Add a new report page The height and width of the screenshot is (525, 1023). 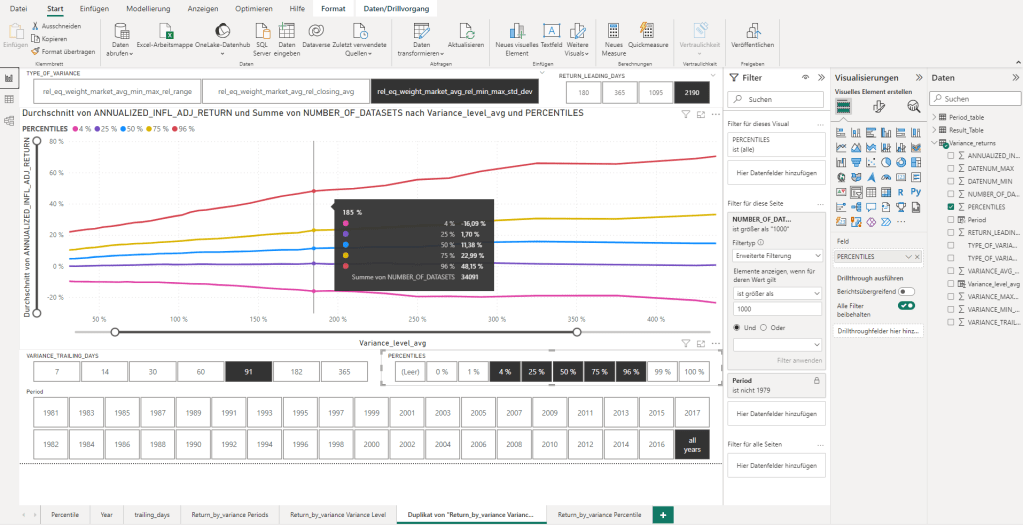coord(661,514)
